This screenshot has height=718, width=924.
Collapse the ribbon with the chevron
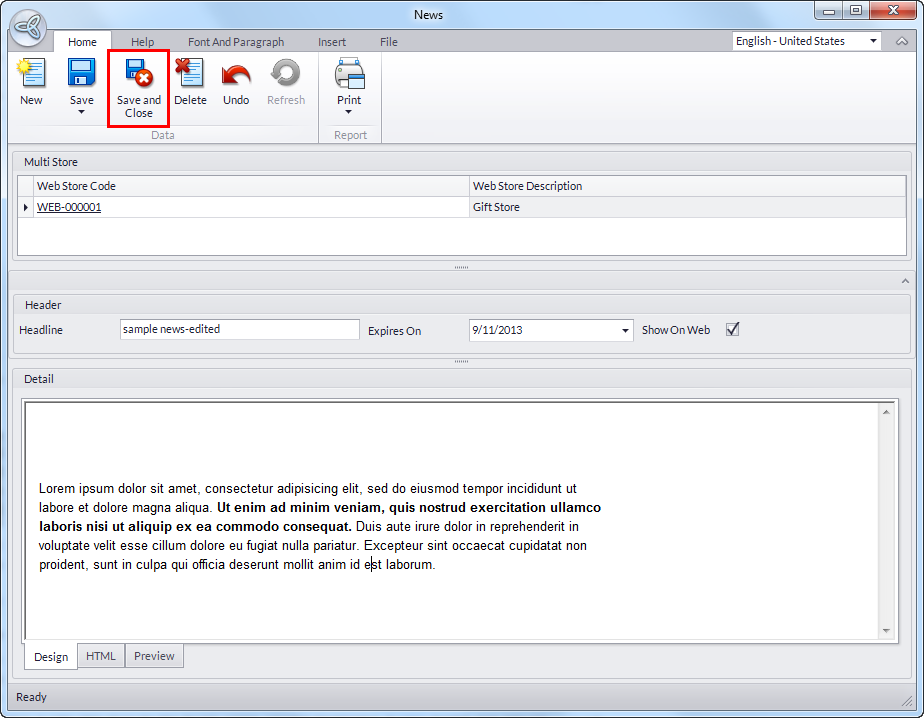pos(902,41)
